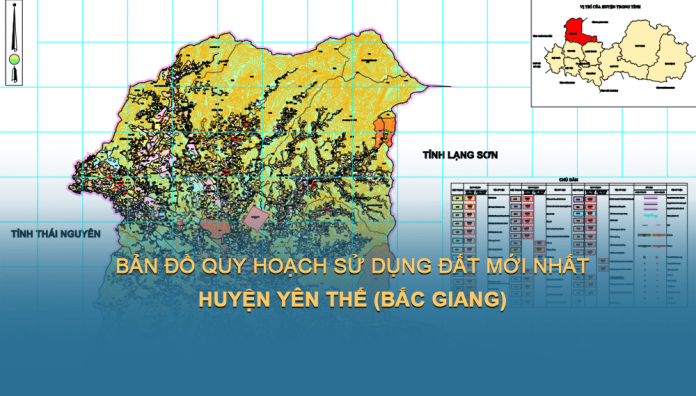Click the TỈNH LẠNG SƠN label
Image resolution: width=696 pixels, height=396 pixels.
click(x=460, y=155)
